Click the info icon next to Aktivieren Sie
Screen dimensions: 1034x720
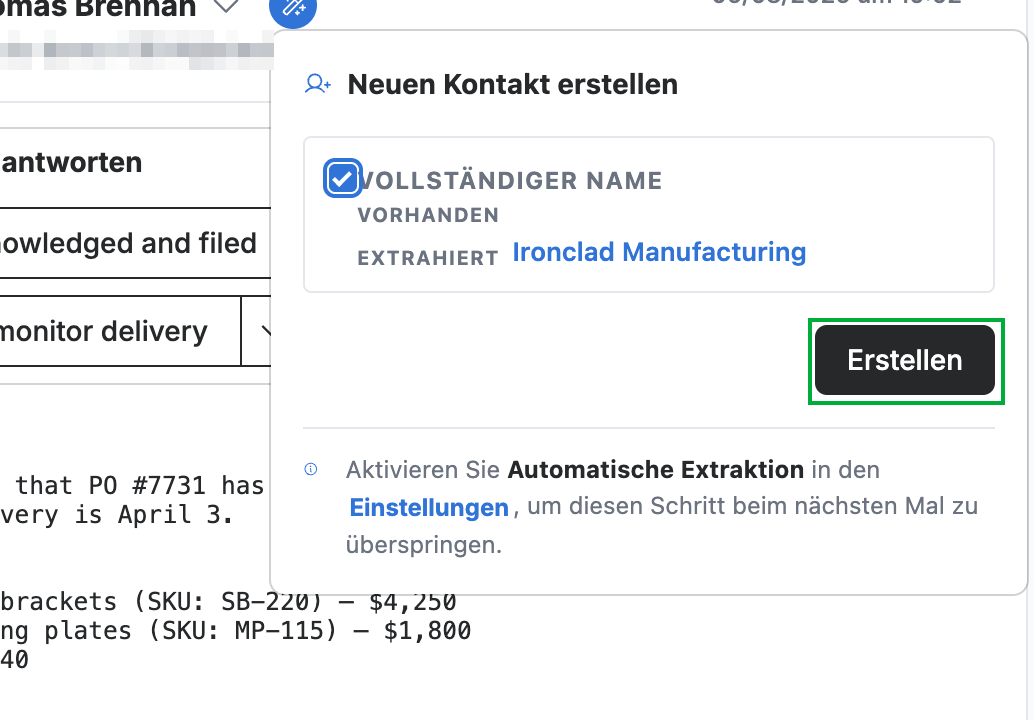pyautogui.click(x=311, y=469)
